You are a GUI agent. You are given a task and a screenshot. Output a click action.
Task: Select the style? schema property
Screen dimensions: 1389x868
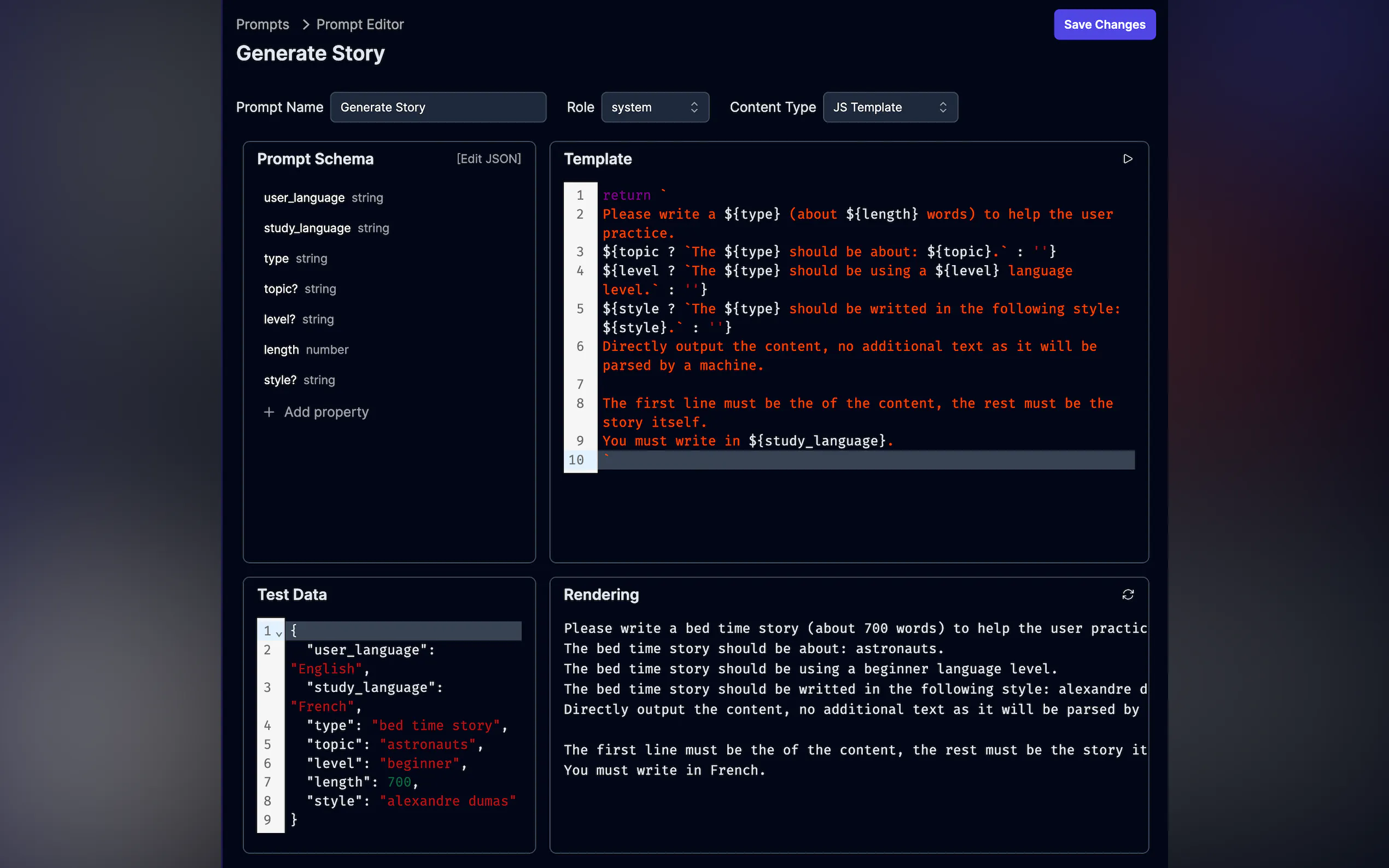(x=280, y=380)
